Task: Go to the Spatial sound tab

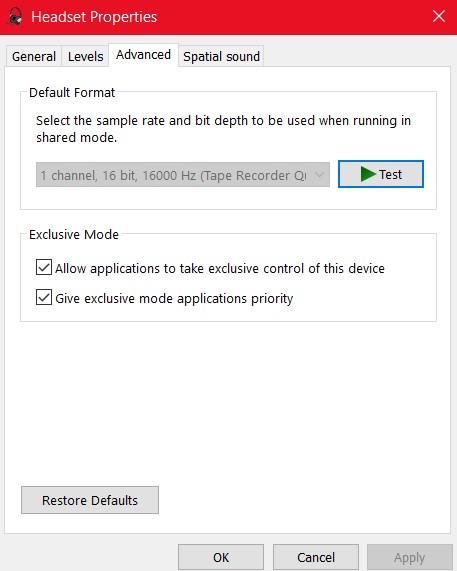Action: click(x=221, y=56)
